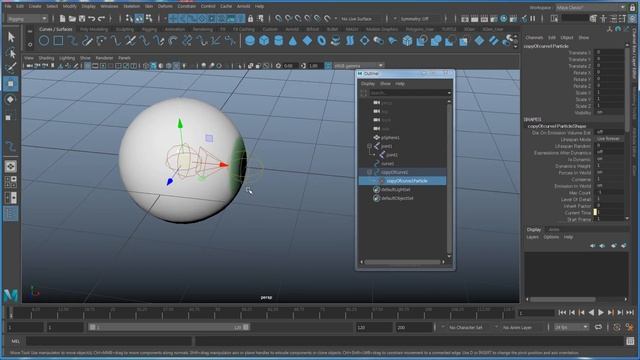640x360 pixels.
Task: Open the frame rate fps dropdown
Action: point(571,327)
